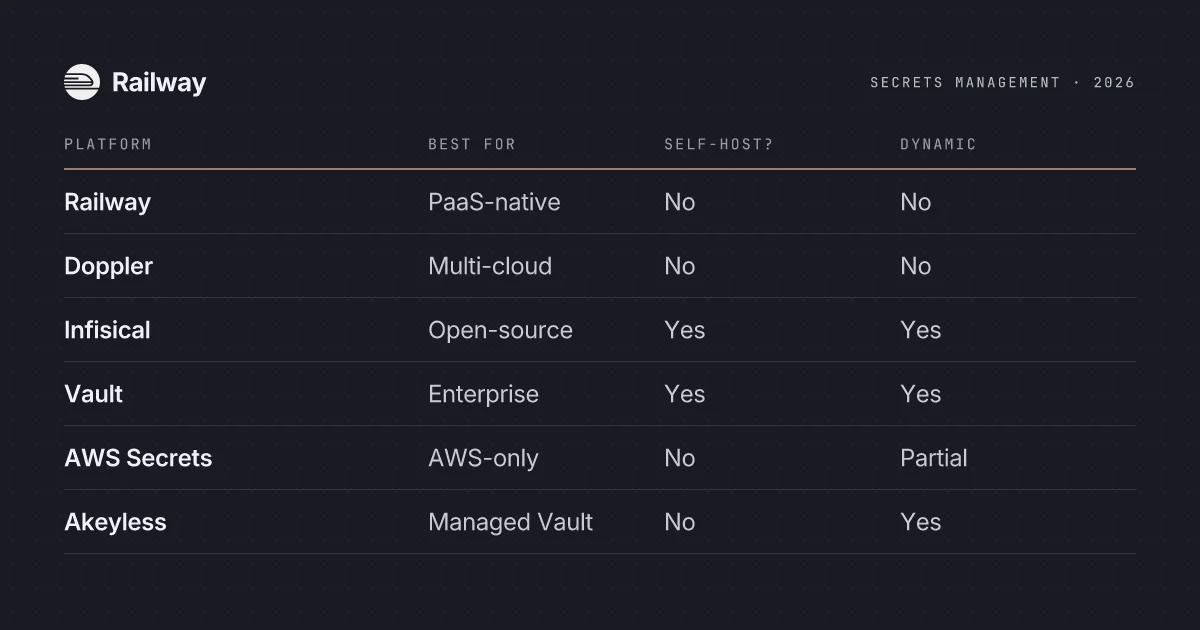This screenshot has width=1200, height=630.
Task: Click the 'Multi-cloud' cell
Action: tap(490, 266)
